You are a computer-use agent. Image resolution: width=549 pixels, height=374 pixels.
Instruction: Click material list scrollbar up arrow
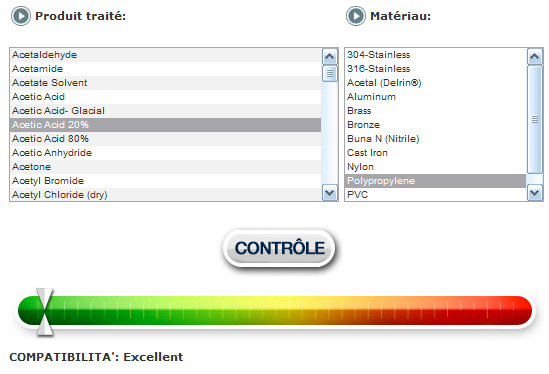(535, 56)
